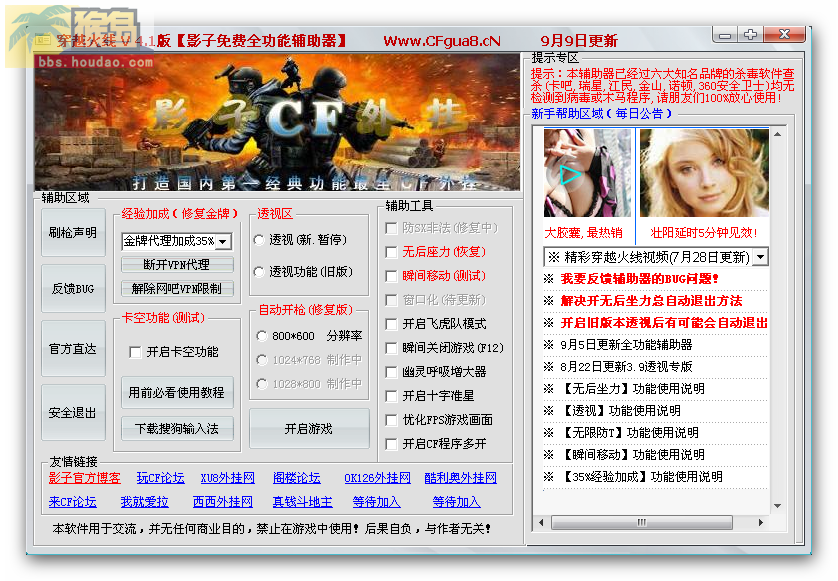Viewport: 838px width, 581px height.
Task: Click the last 等待加入 link under 酷利奥外挂网
Action: 456,502
